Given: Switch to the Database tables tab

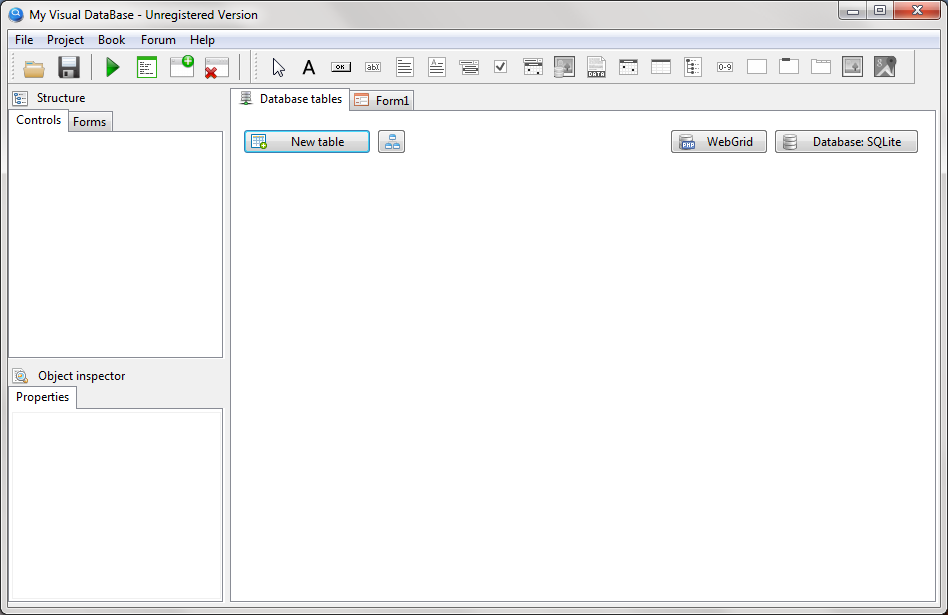Looking at the screenshot, I should click(290, 99).
